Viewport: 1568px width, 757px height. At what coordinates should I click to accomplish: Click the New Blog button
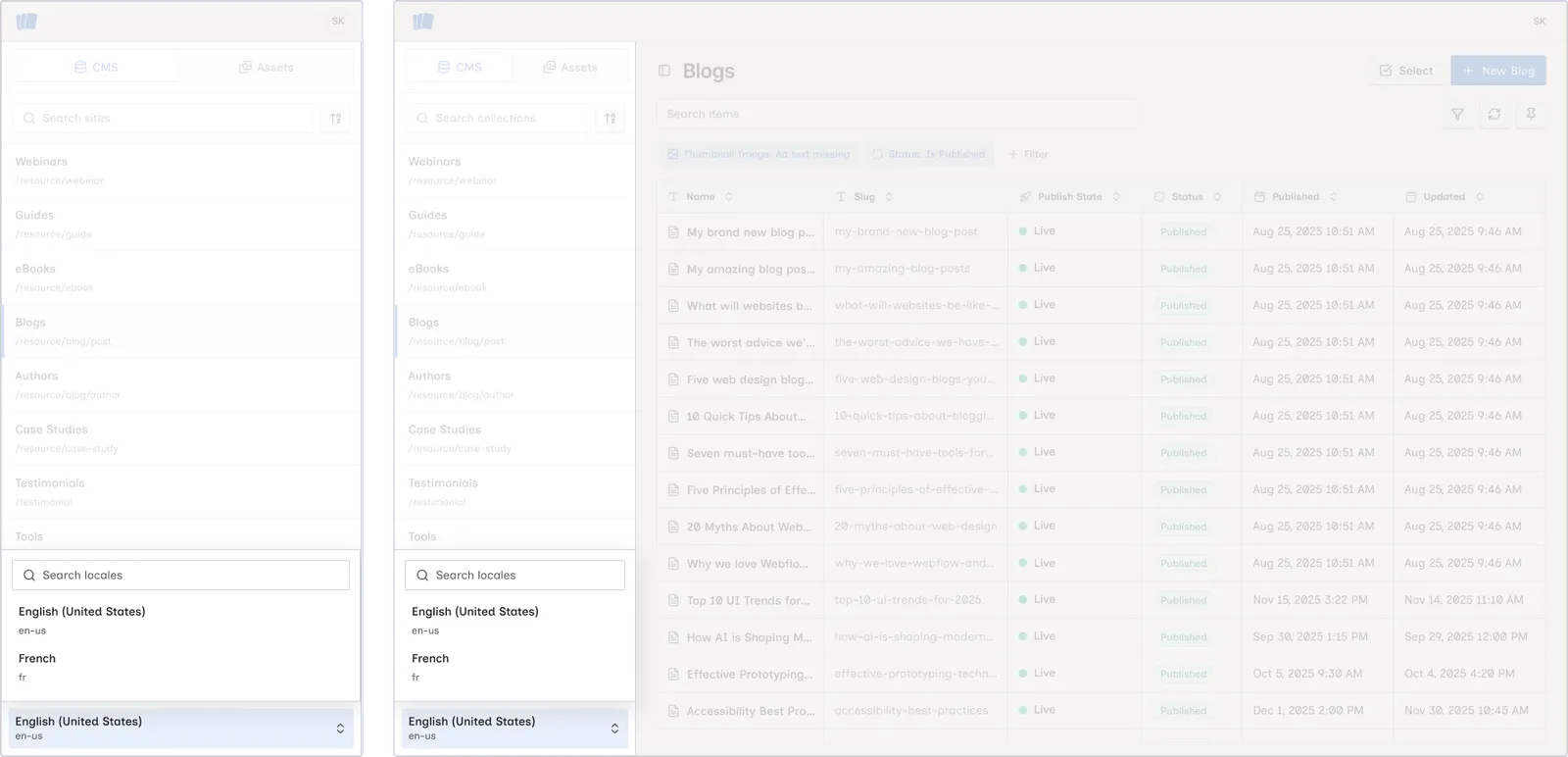pos(1498,71)
